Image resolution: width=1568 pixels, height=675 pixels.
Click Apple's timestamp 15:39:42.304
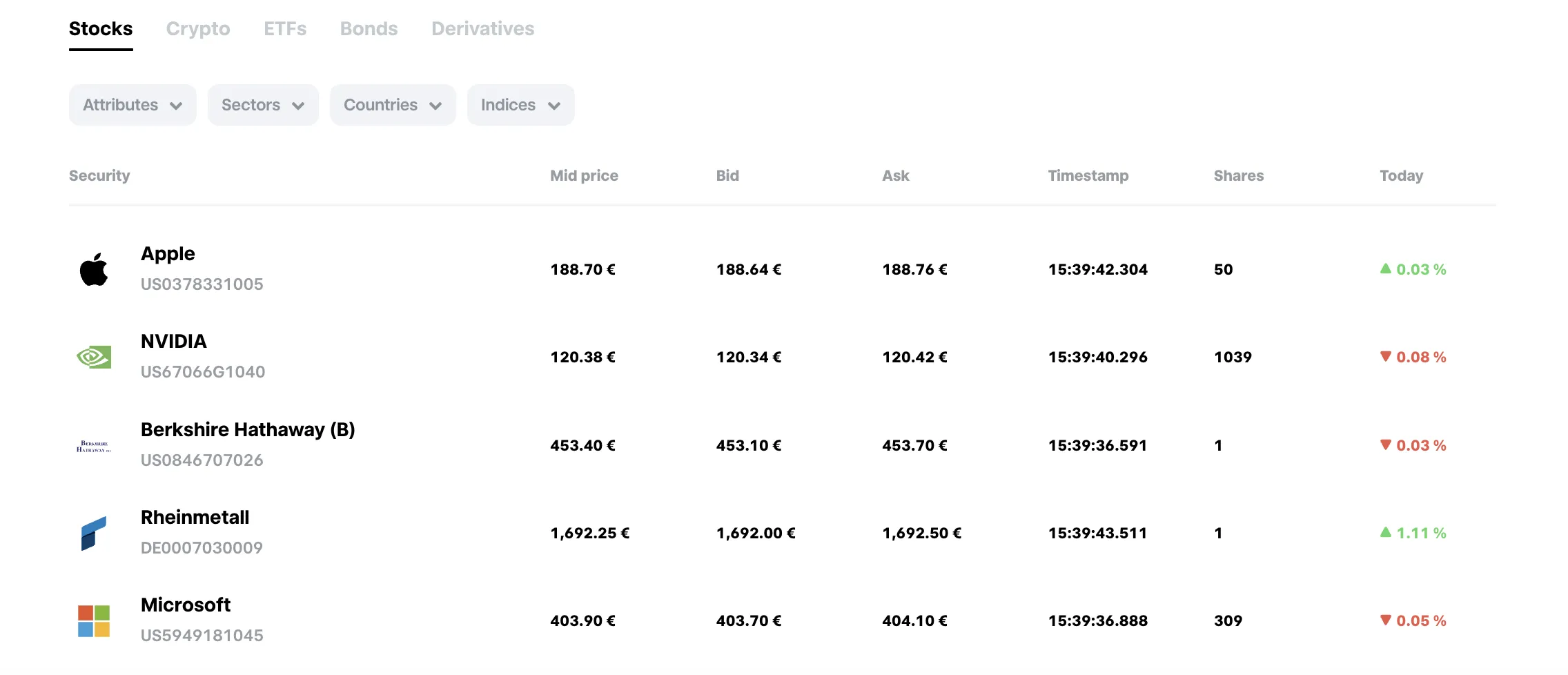click(x=1098, y=270)
